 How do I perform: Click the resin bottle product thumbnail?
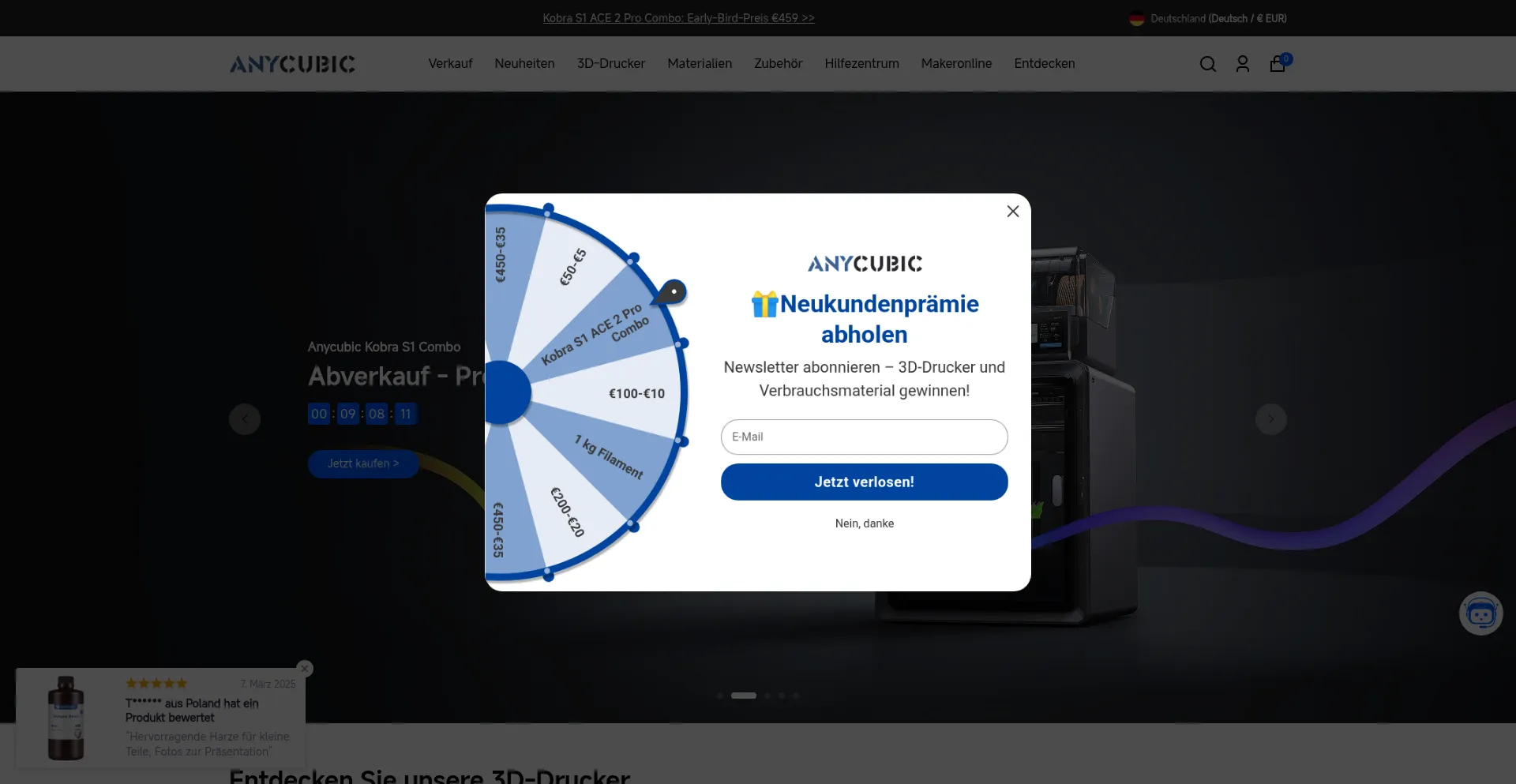pos(66,718)
